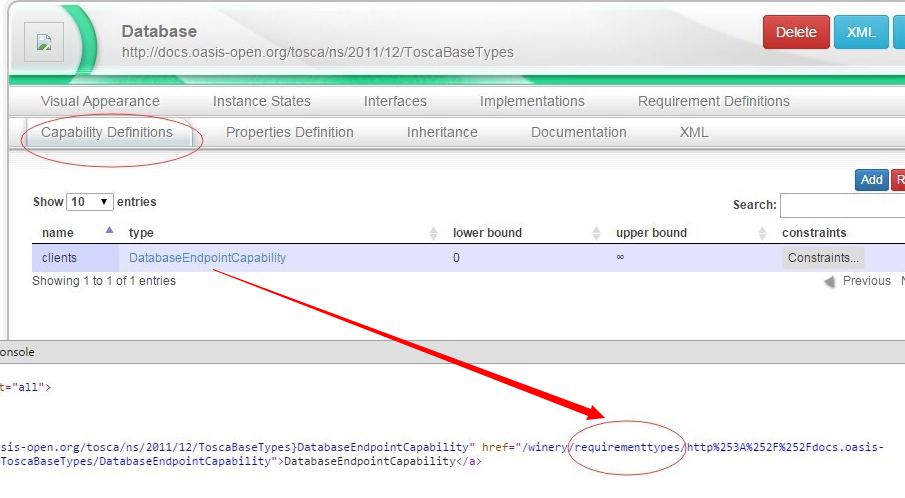Open Properties Definition tab
Image resolution: width=905 pixels, height=498 pixels.
coord(289,132)
